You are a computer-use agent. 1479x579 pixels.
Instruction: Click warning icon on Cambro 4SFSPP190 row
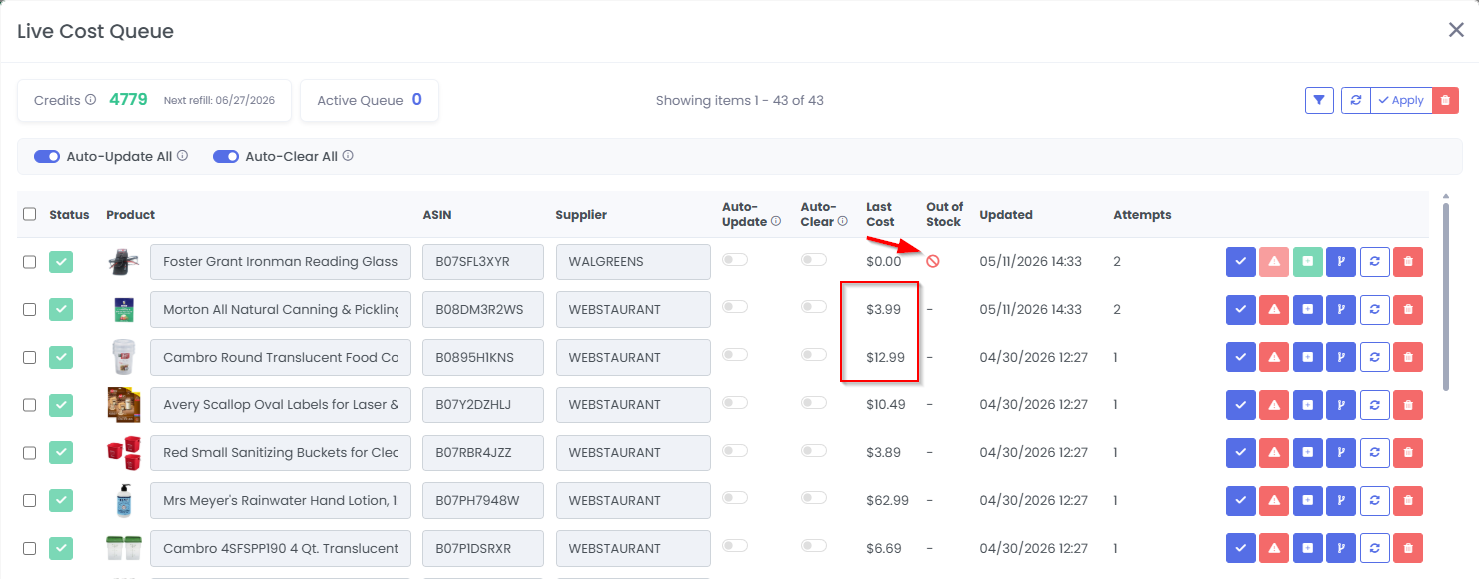[1274, 548]
